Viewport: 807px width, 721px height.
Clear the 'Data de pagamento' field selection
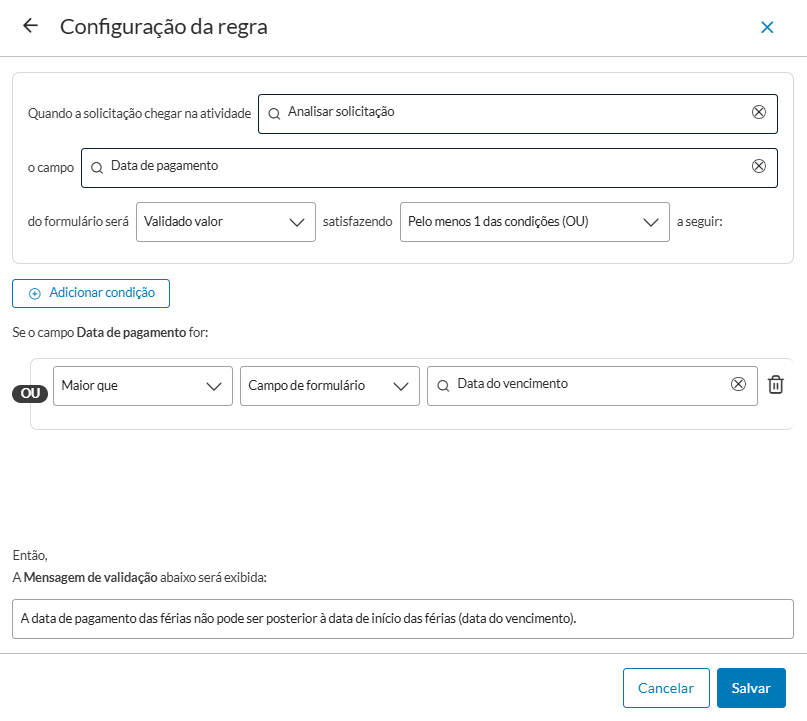pyautogui.click(x=758, y=166)
